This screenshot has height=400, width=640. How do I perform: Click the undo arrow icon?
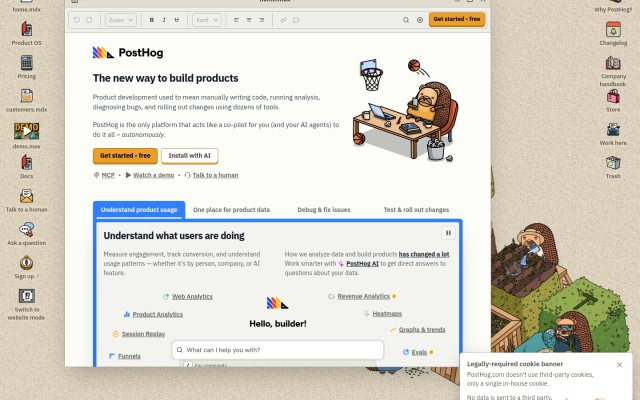coord(77,20)
